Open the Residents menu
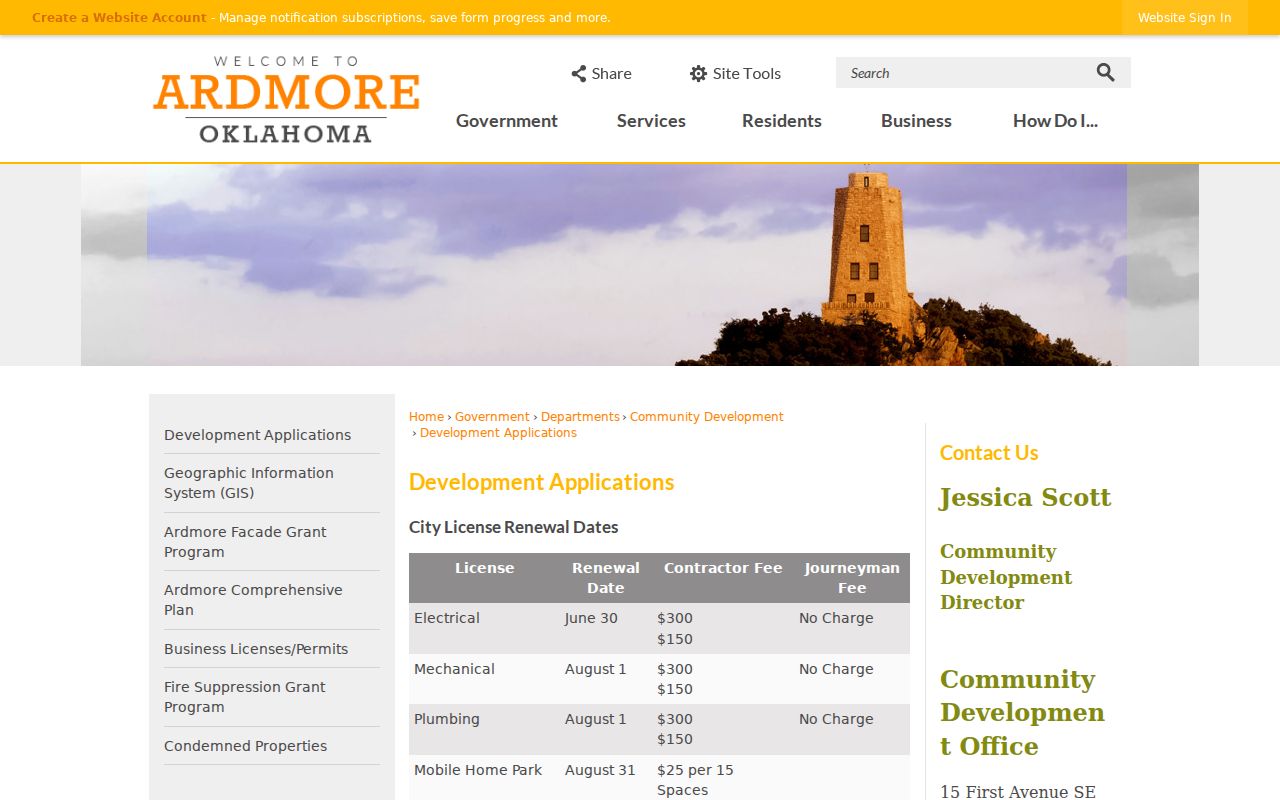 click(x=782, y=121)
